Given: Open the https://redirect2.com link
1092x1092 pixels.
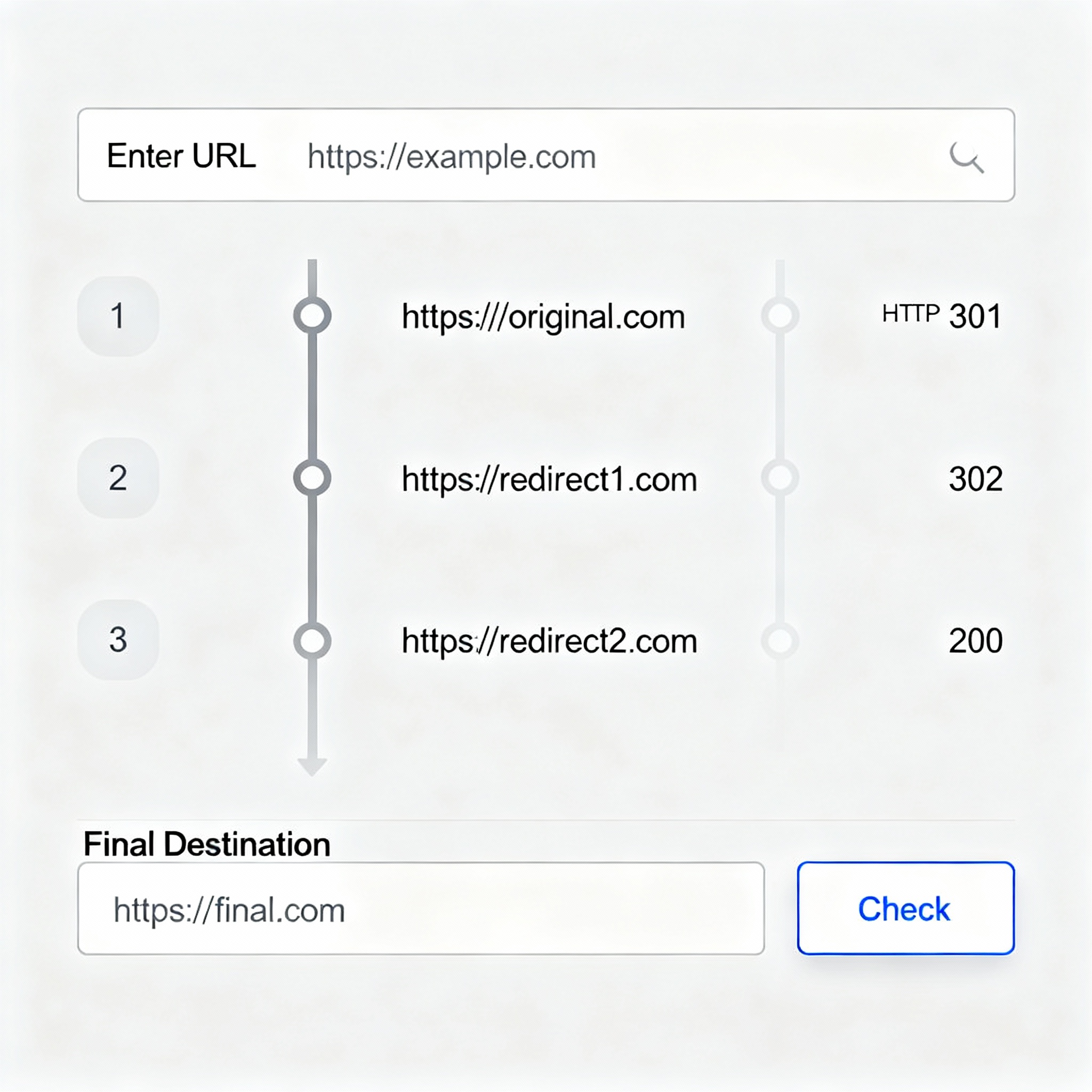Looking at the screenshot, I should click(x=549, y=641).
